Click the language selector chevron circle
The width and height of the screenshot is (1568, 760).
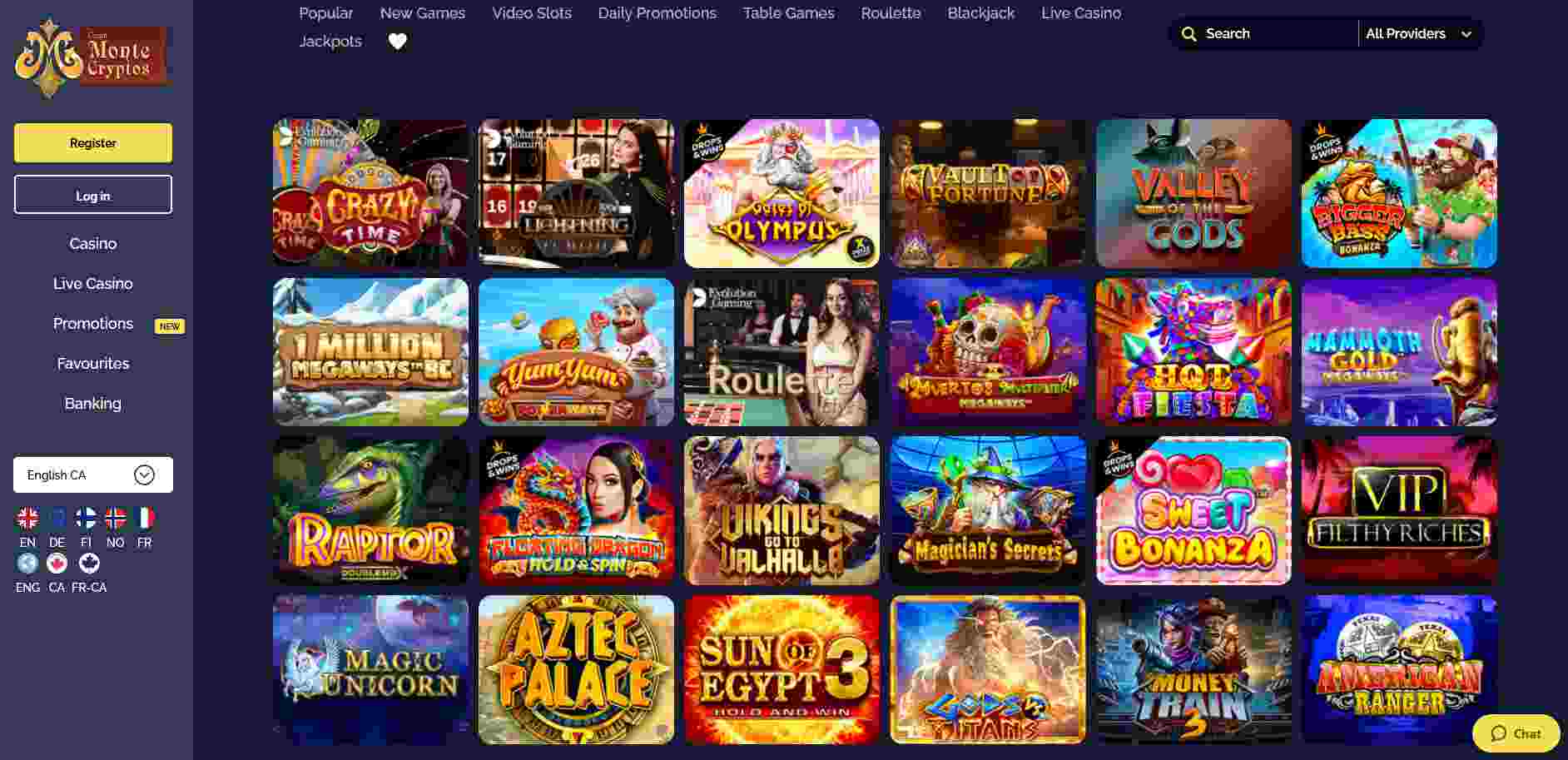click(144, 474)
